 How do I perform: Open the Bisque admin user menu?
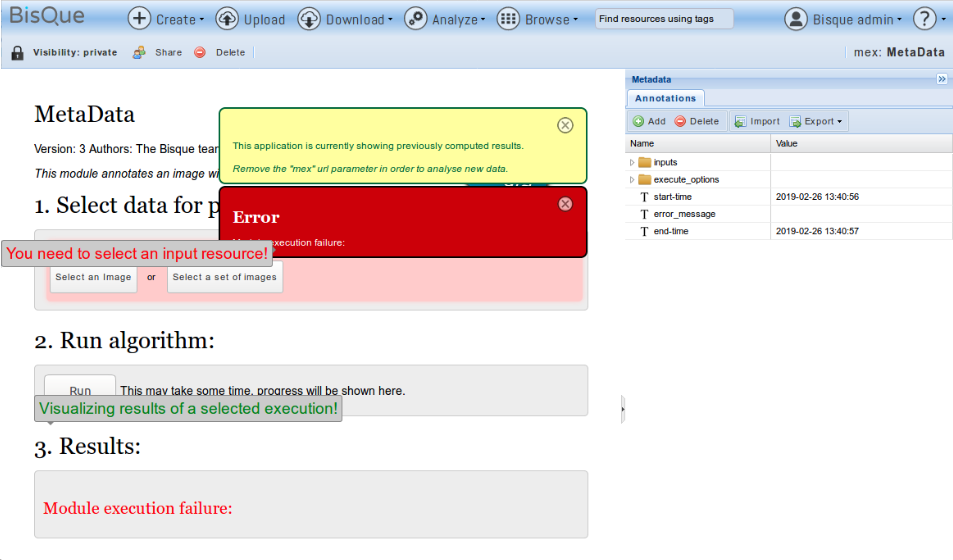(x=844, y=19)
